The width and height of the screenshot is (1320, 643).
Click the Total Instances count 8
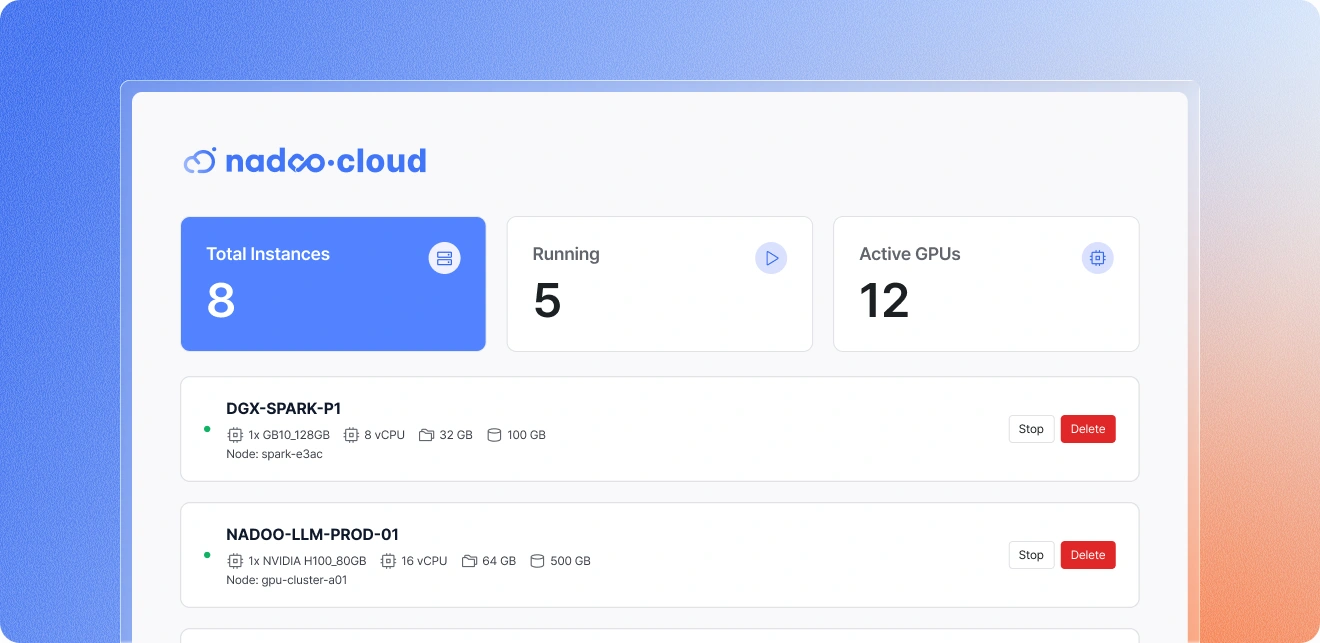click(x=221, y=300)
